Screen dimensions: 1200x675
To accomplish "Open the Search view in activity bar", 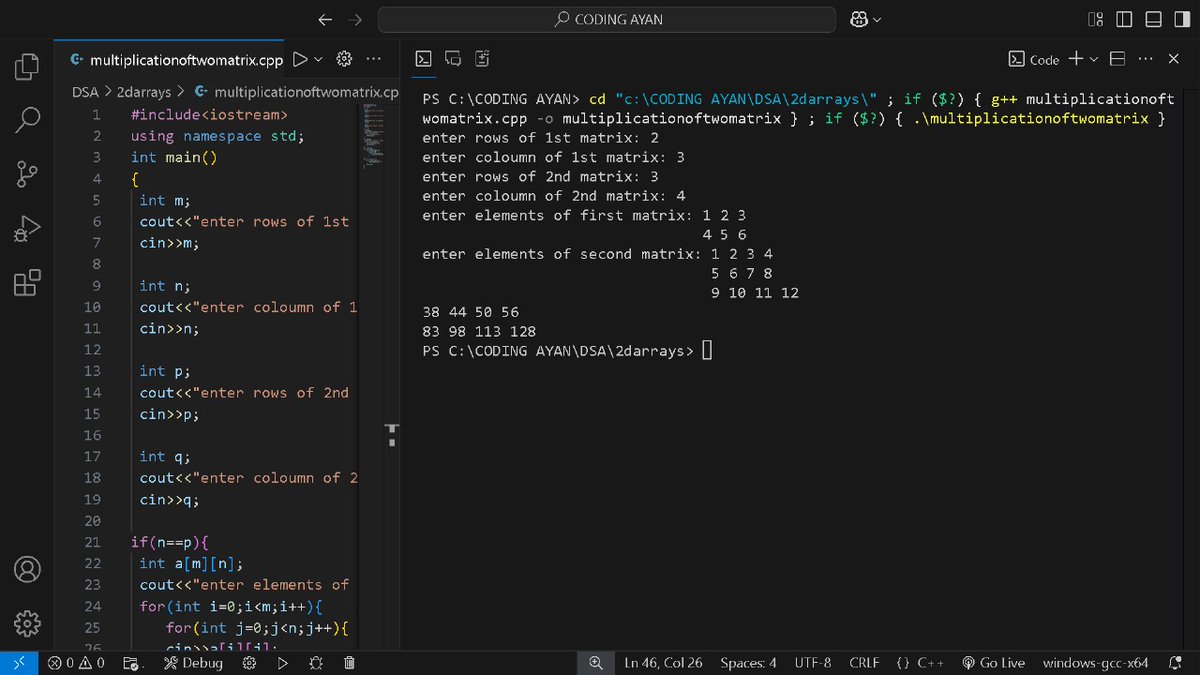I will tap(27, 120).
